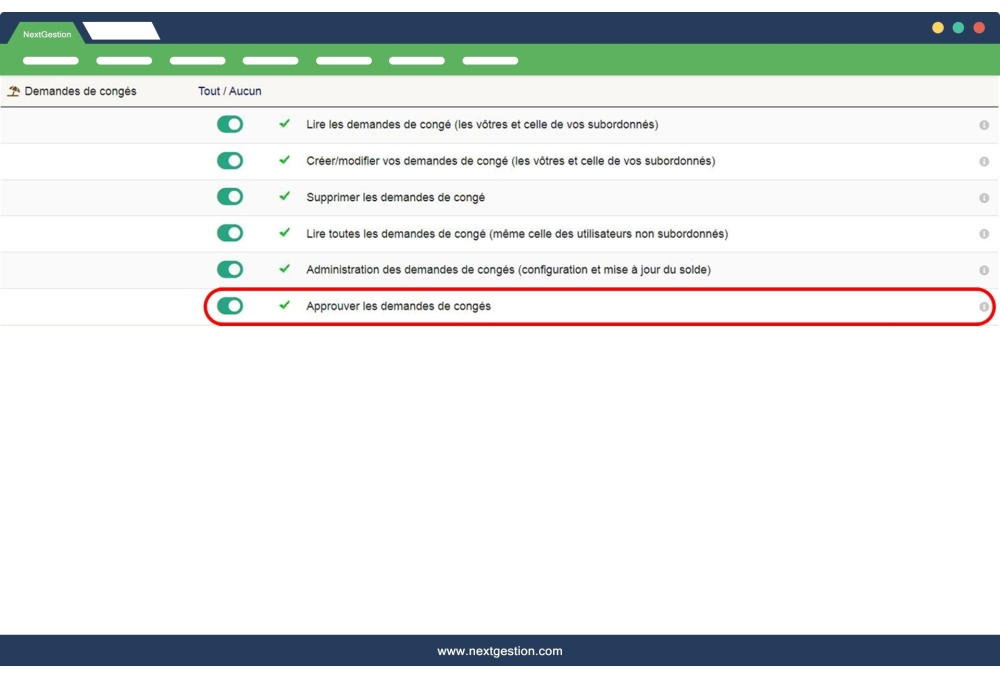Click the green checkmark beside "Approuver les demandes"
This screenshot has width=1000, height=679.
(x=287, y=306)
